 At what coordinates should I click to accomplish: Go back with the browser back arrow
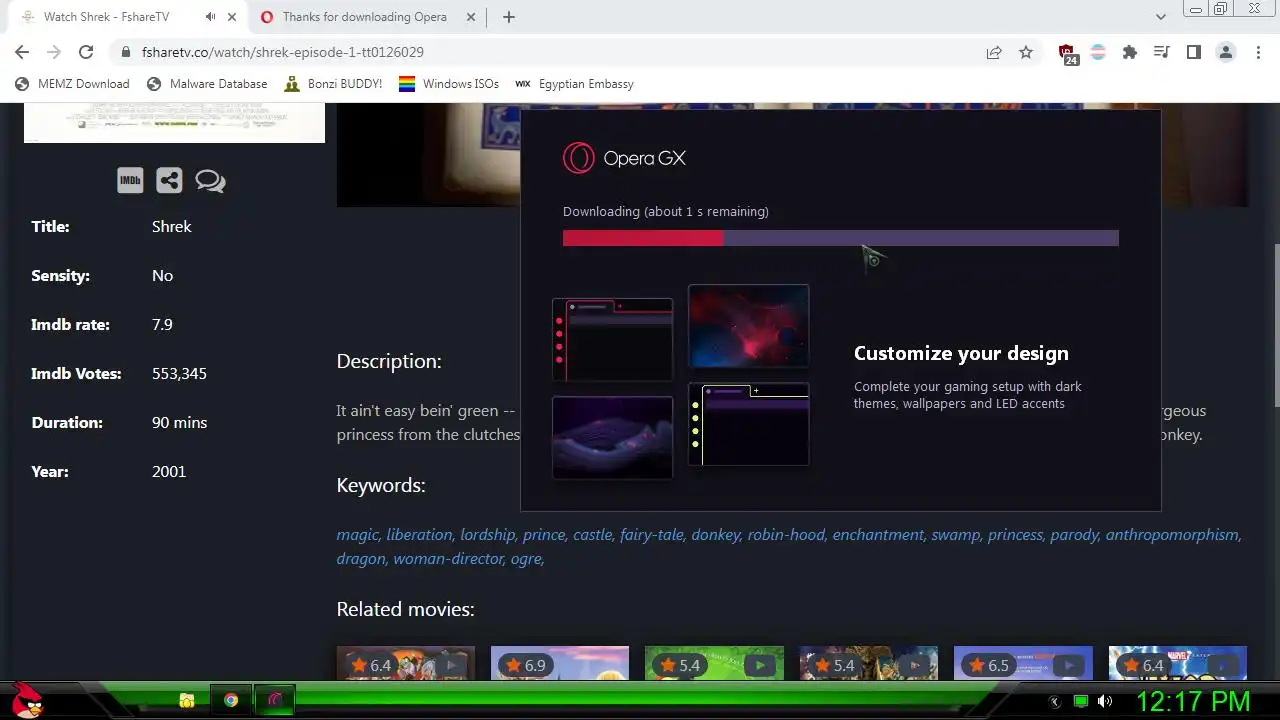coord(22,52)
